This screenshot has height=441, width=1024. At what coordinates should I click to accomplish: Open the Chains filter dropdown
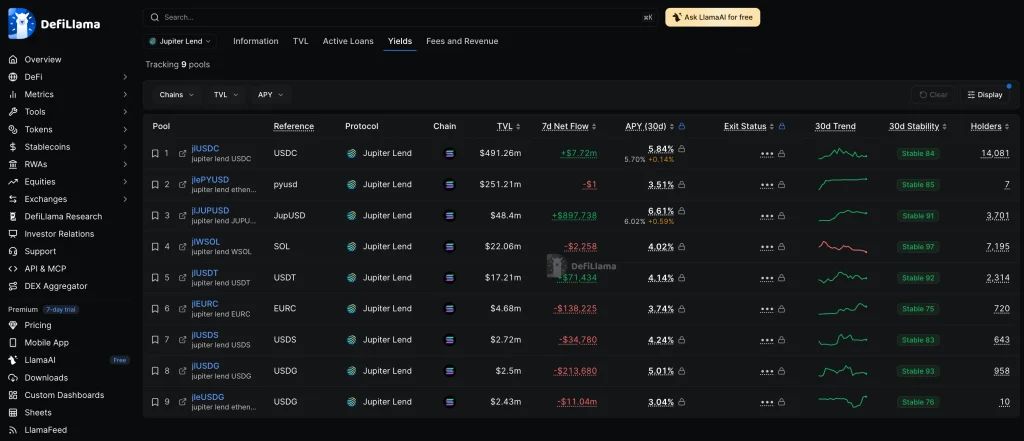pos(176,95)
